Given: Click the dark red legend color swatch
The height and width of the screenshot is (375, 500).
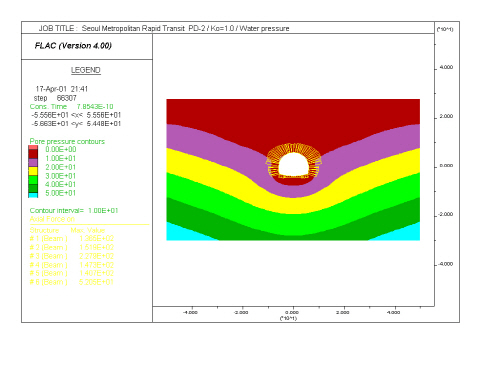Looking at the screenshot, I should 33,154.
